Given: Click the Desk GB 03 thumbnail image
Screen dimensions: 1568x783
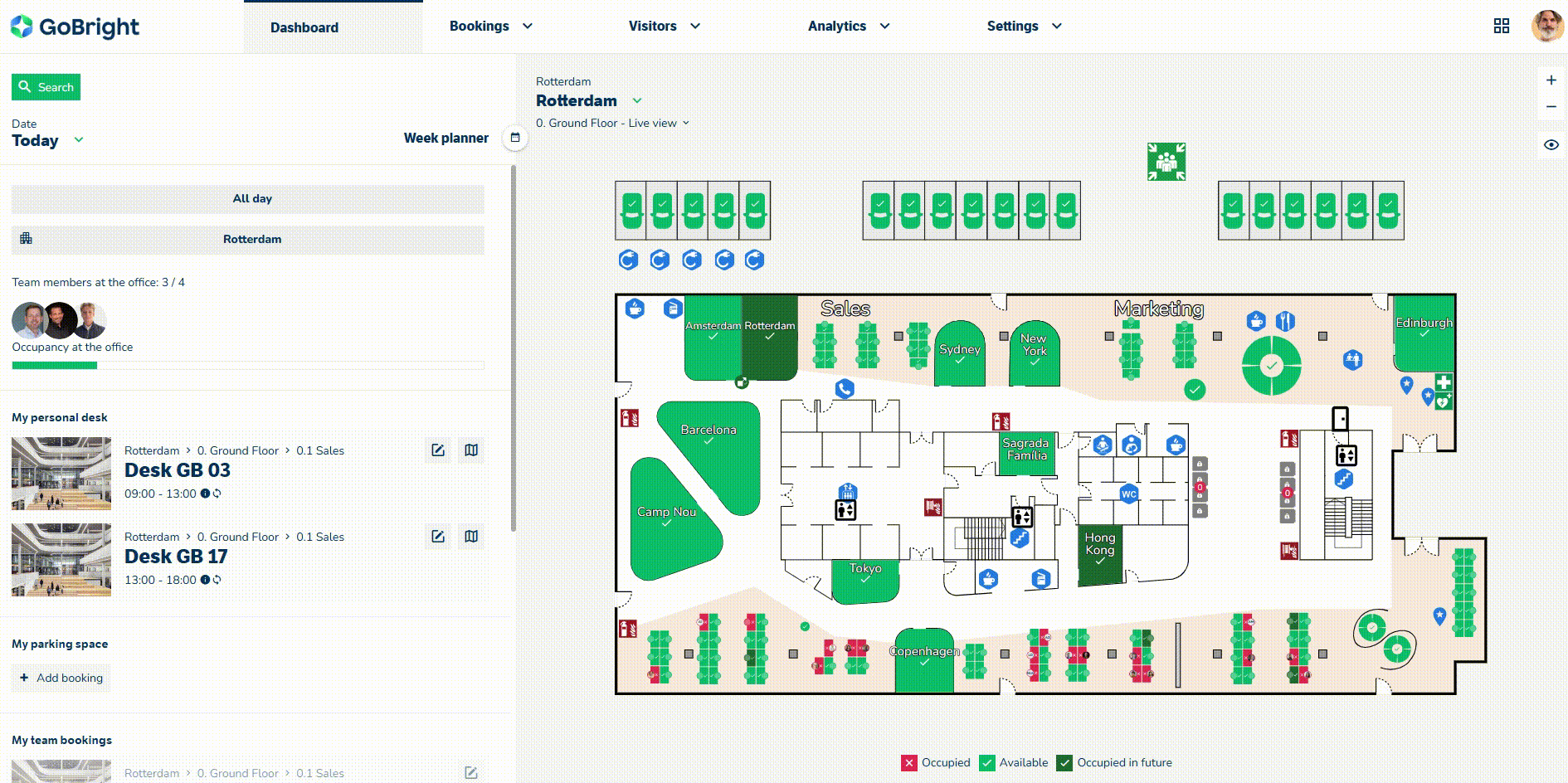Looking at the screenshot, I should coord(60,474).
